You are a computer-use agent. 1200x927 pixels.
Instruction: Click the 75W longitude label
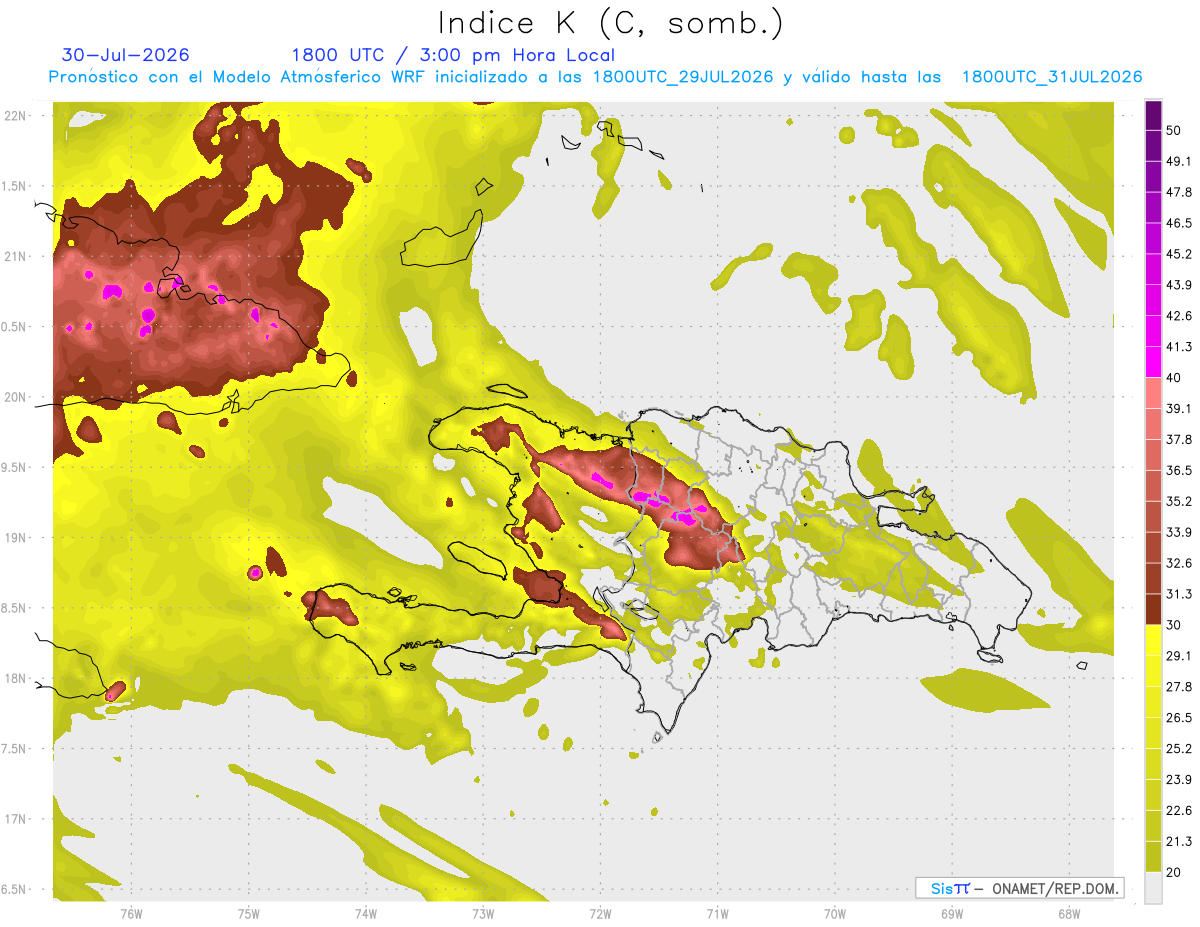pyautogui.click(x=249, y=915)
